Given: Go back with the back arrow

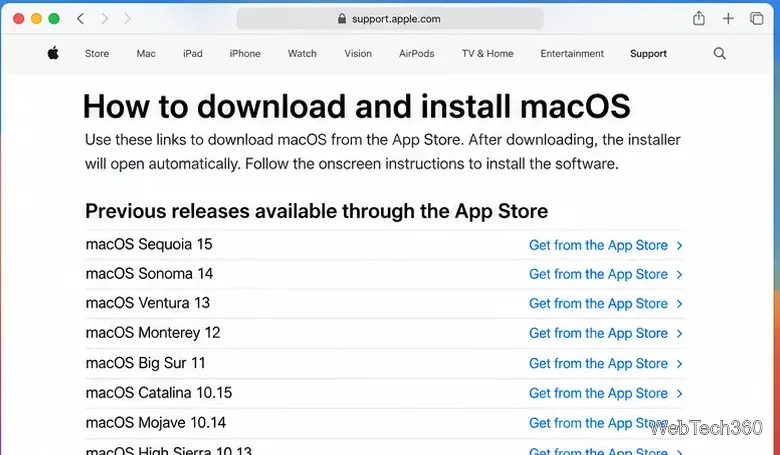Looking at the screenshot, I should click(x=81, y=19).
